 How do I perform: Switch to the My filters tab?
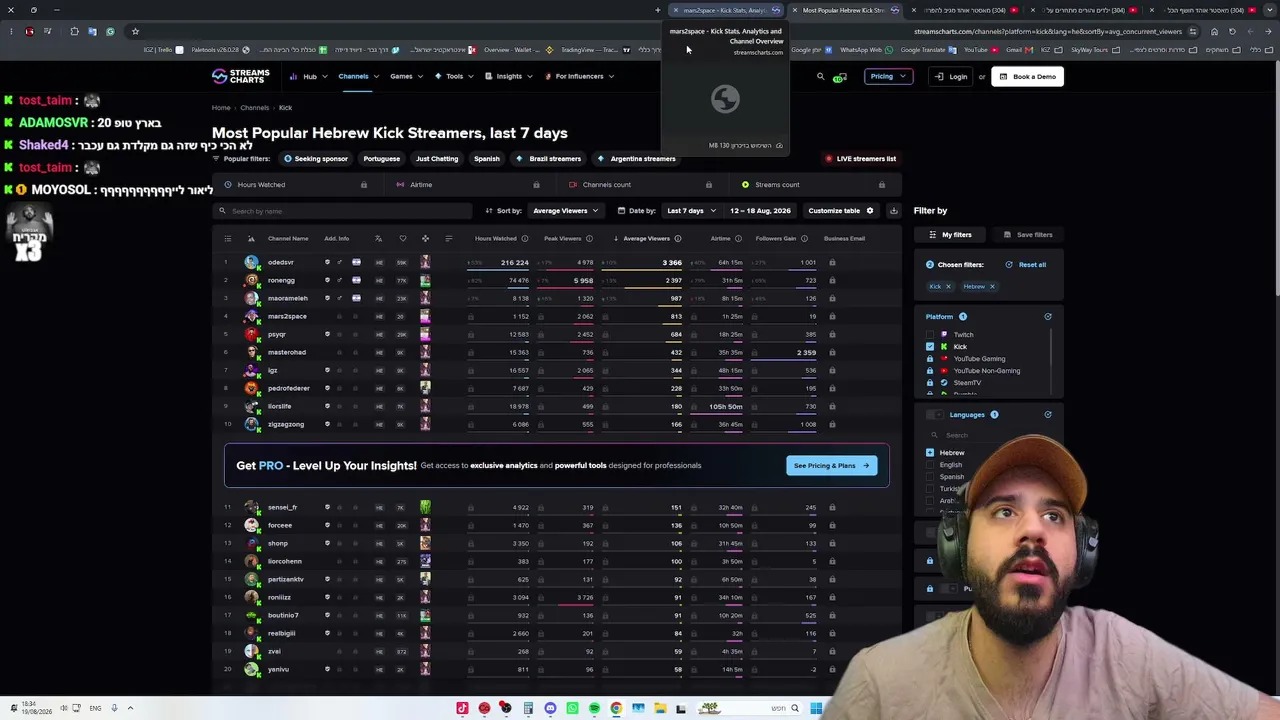tap(950, 235)
